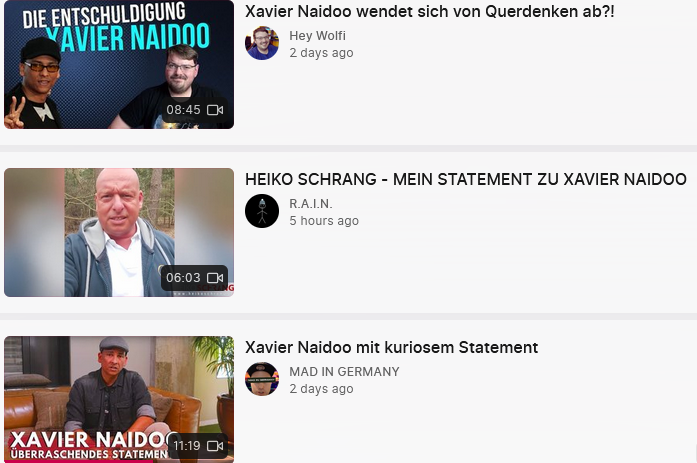
Task: Open the Überraschendes Statement video thumbnail
Action: point(119,399)
